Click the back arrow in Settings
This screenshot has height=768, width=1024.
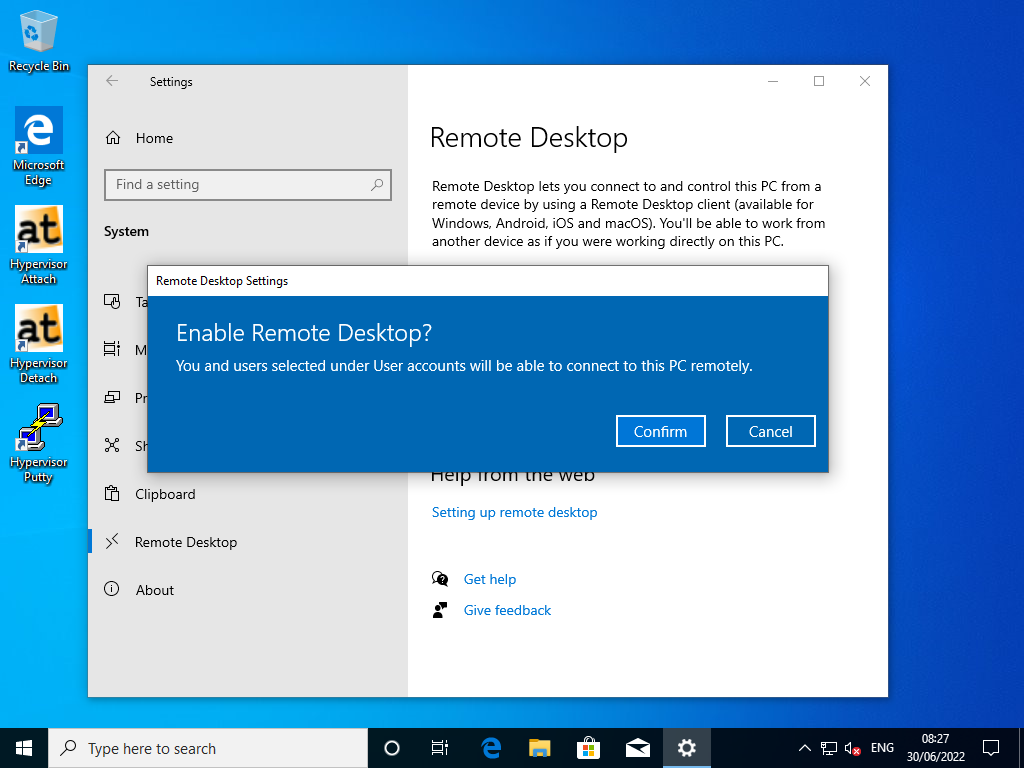tap(111, 81)
